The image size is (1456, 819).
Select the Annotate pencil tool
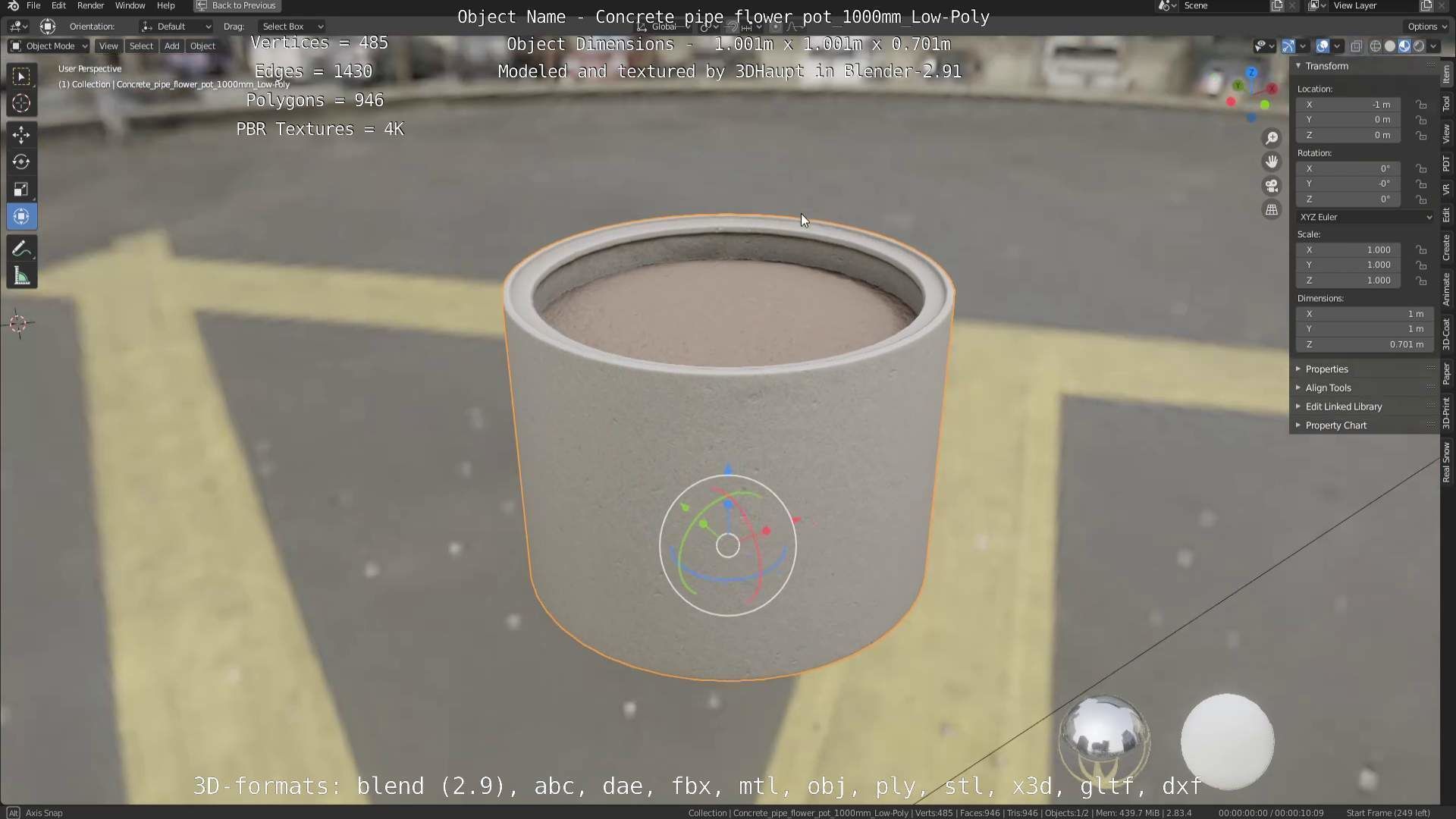pos(21,249)
